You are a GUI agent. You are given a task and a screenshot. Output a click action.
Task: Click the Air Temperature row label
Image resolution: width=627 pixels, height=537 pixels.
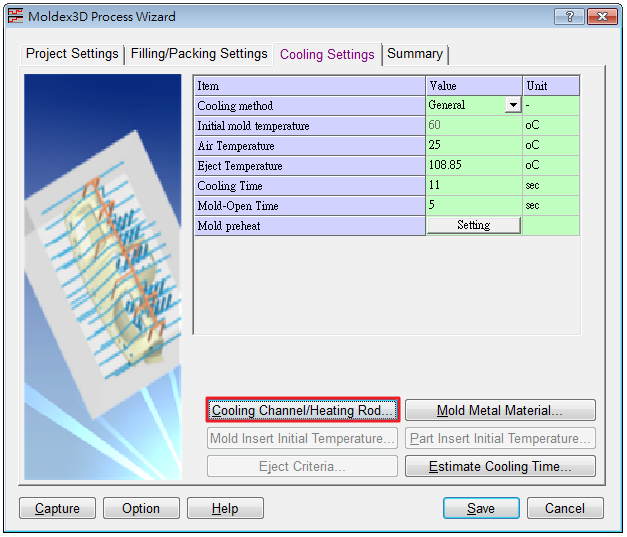[310, 146]
